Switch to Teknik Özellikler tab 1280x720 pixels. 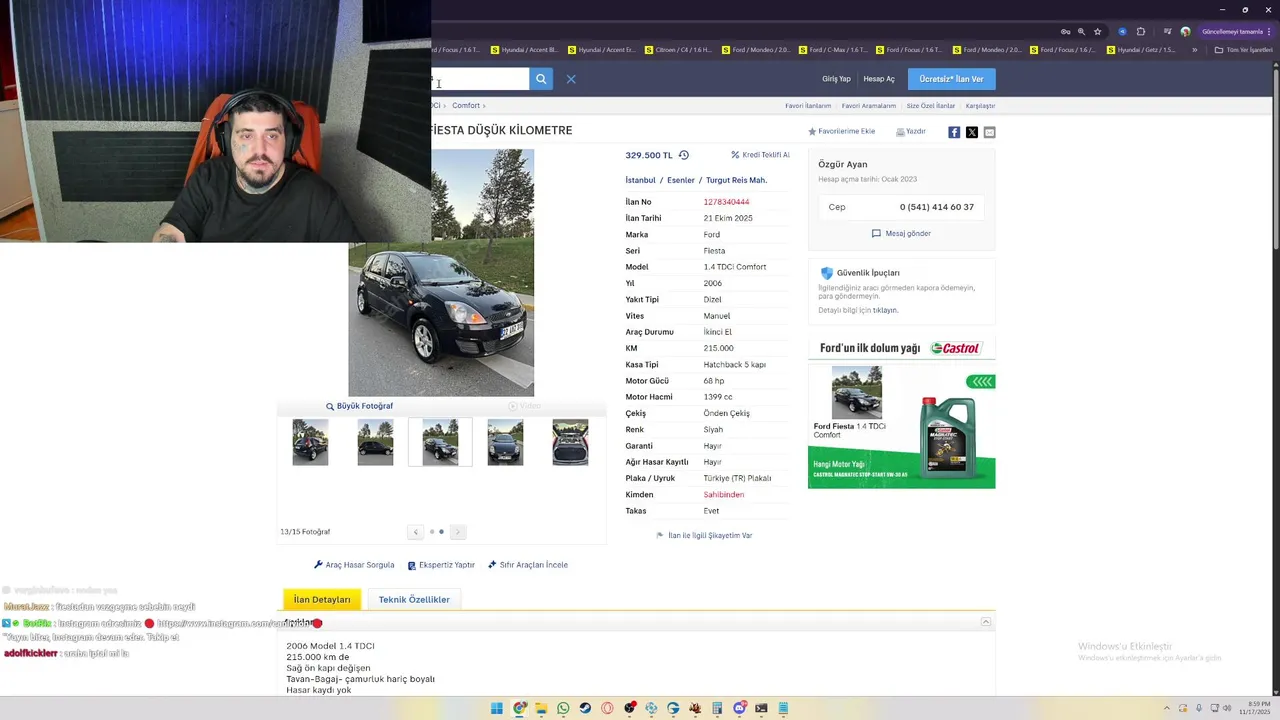coord(414,600)
